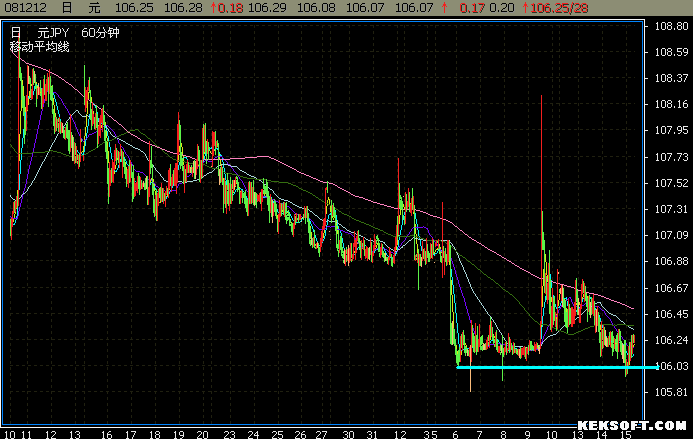Image resolution: width=693 pixels, height=439 pixels.
Task: Click the date label 9 on the time axis
Action: point(527,434)
